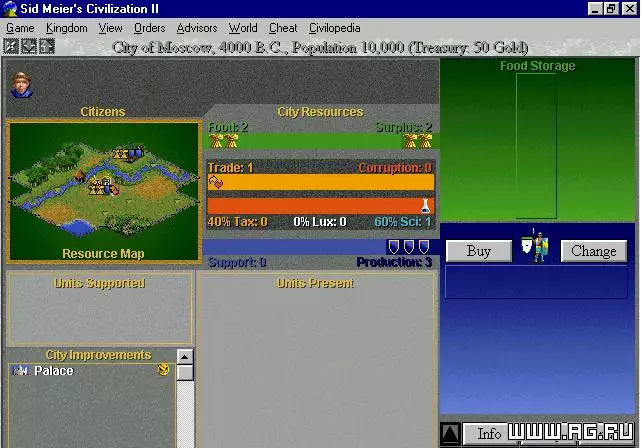Open the Civilopedia menu
The image size is (641, 448).
[334, 28]
